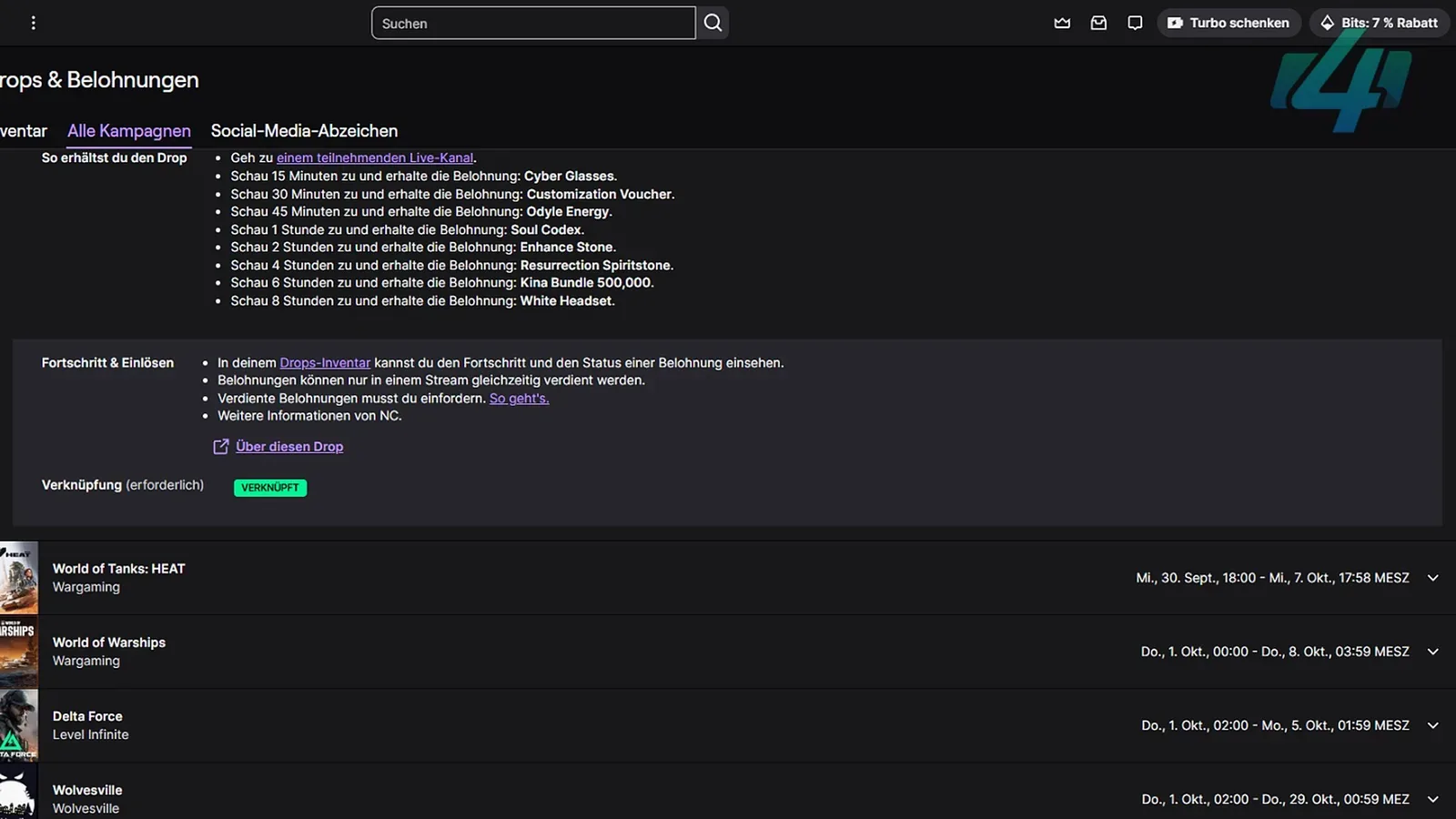
Task: Select the Alle Kampagnen tab
Action: [129, 131]
